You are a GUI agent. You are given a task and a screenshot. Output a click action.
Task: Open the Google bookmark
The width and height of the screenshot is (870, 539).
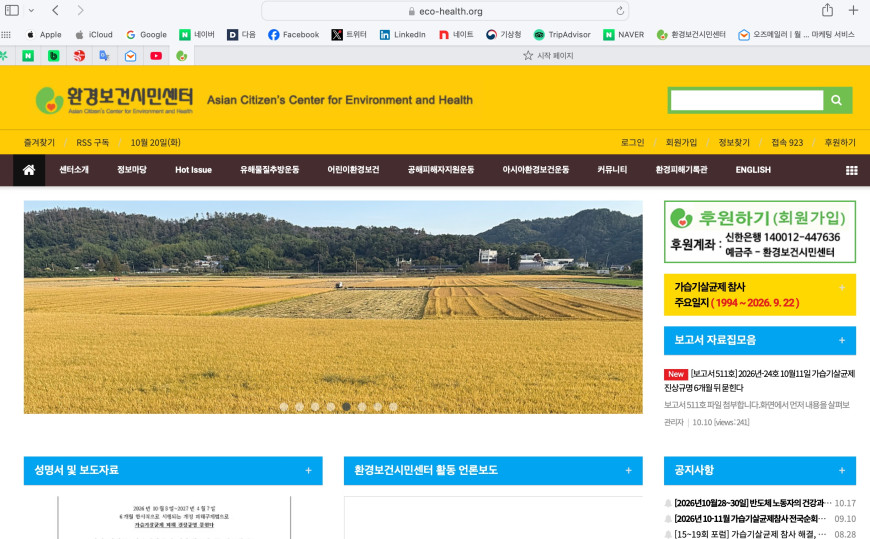[x=146, y=34]
